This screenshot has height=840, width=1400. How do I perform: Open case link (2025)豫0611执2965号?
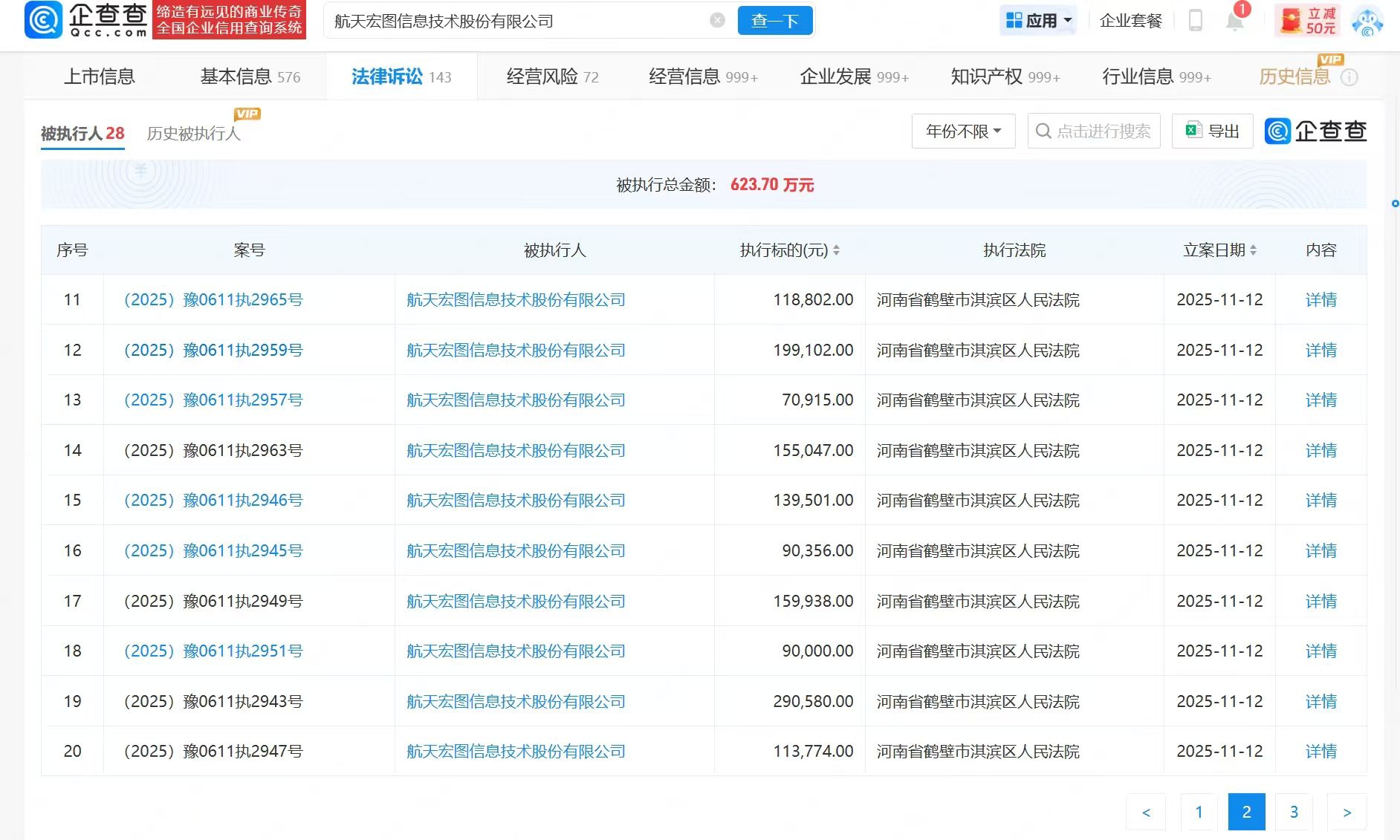point(213,300)
